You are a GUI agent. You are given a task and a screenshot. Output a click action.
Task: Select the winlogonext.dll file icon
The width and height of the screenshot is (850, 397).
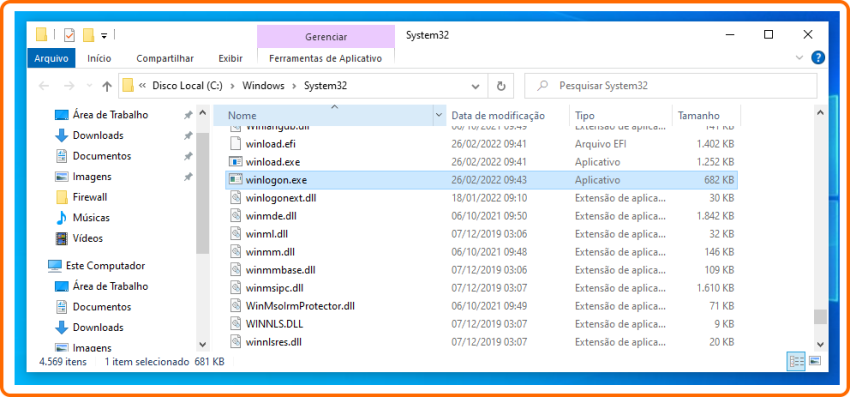(x=235, y=197)
